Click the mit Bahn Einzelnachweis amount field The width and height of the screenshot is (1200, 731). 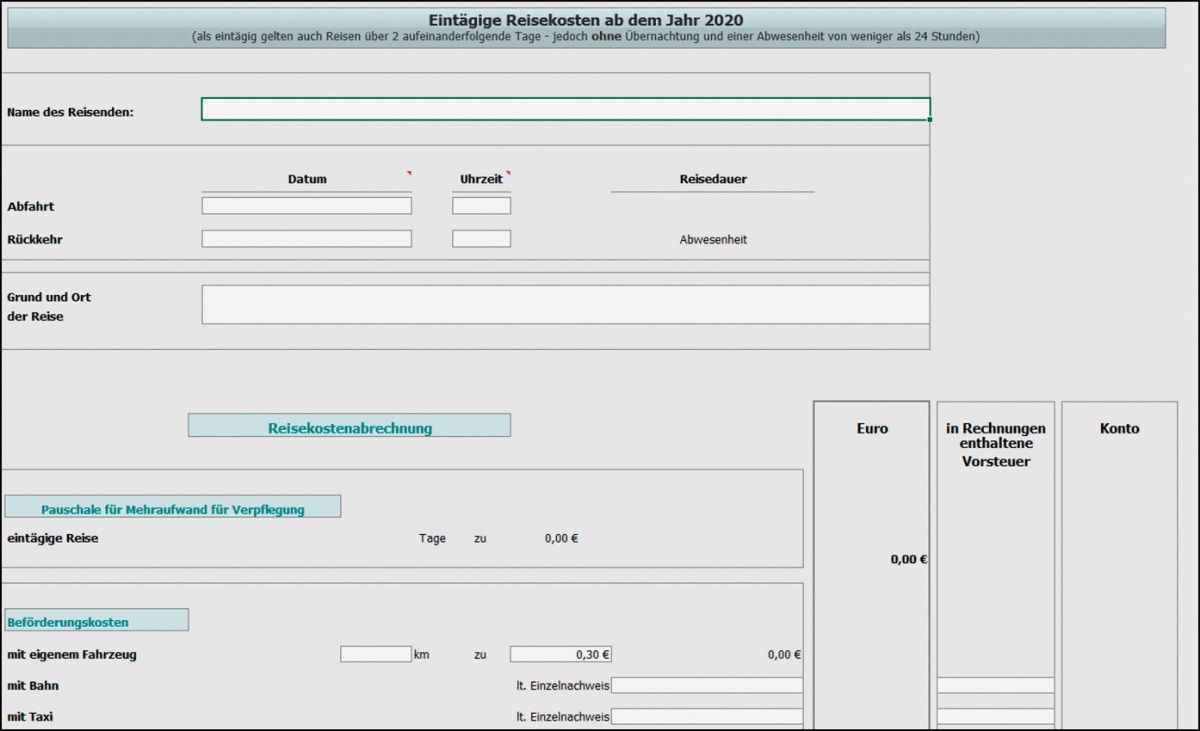tap(706, 686)
